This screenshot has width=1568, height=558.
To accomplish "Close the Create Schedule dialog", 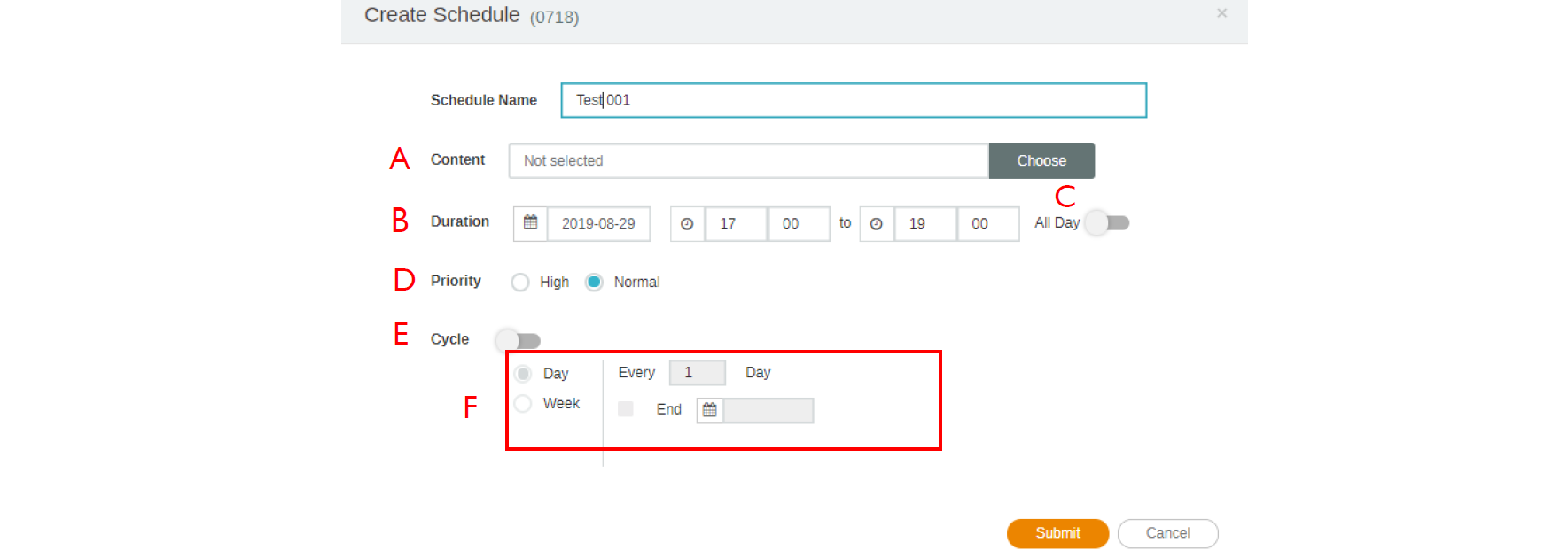I will [x=1221, y=13].
